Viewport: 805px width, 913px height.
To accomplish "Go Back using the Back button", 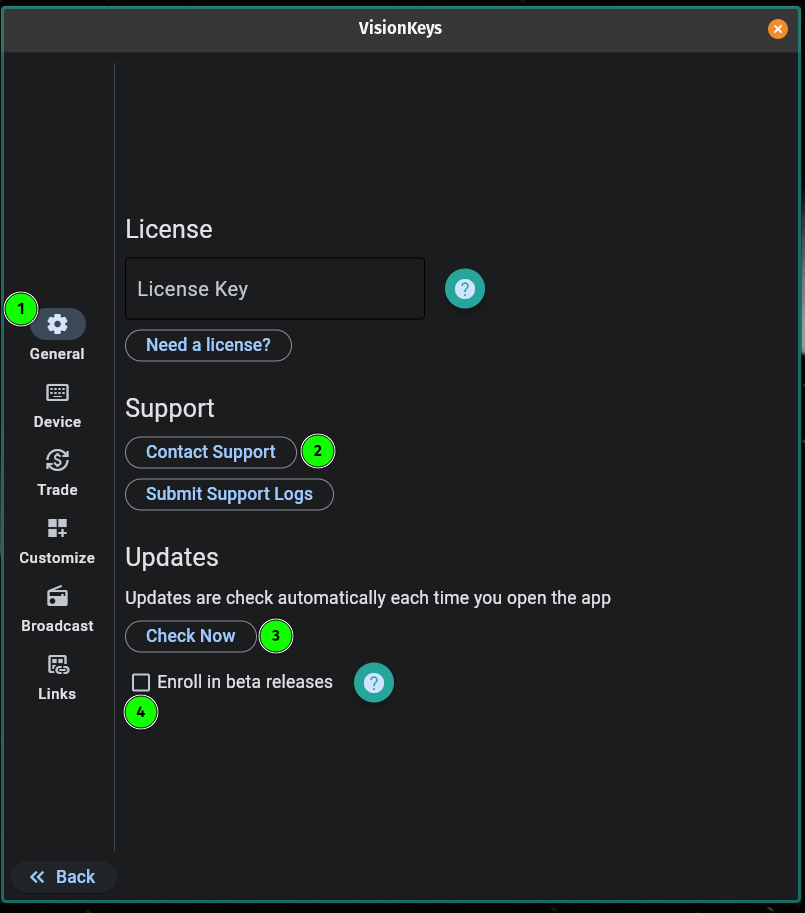I will click(x=63, y=877).
